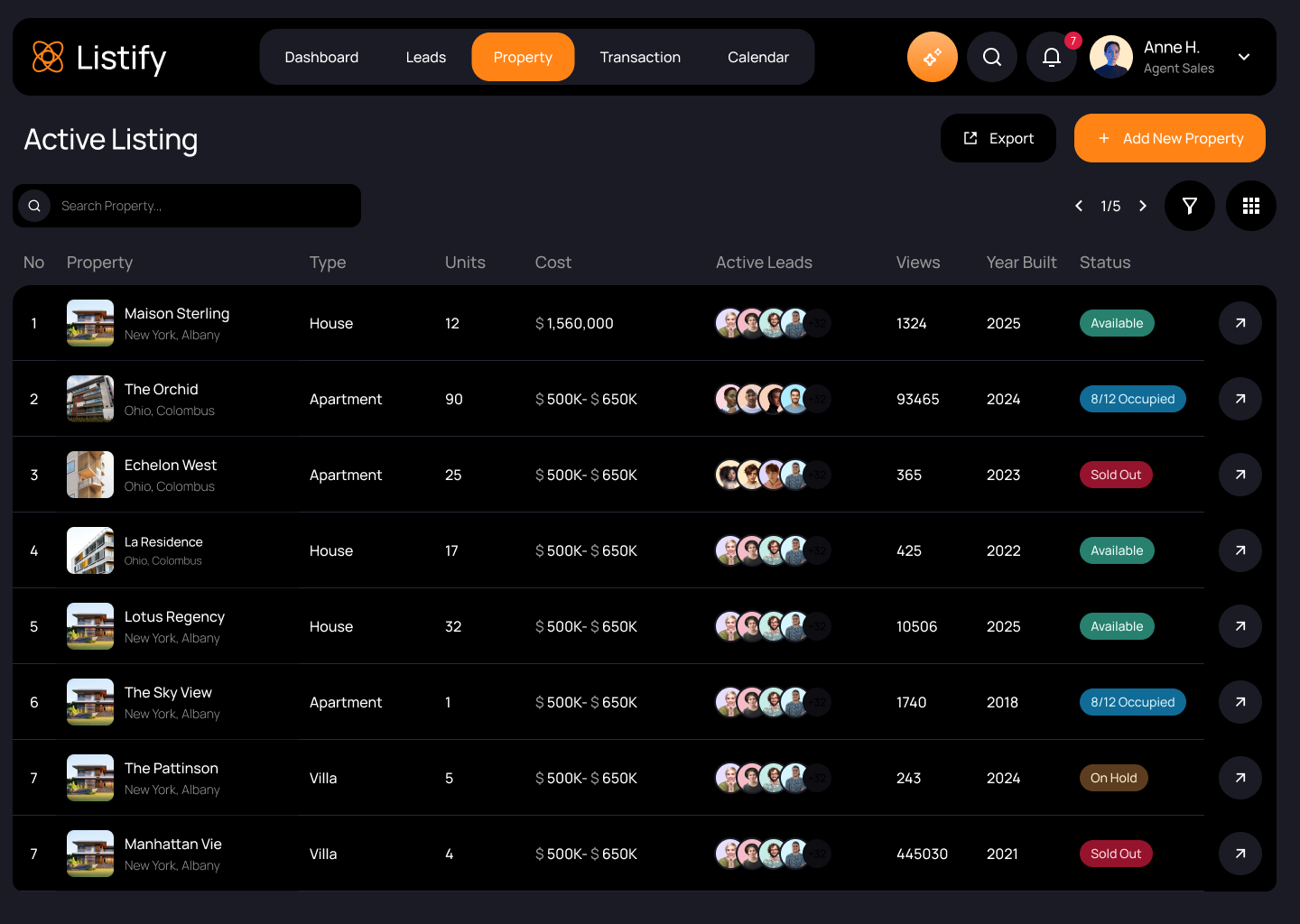Open the filter funnel icon
Viewport: 1300px width, 924px height.
[1189, 206]
